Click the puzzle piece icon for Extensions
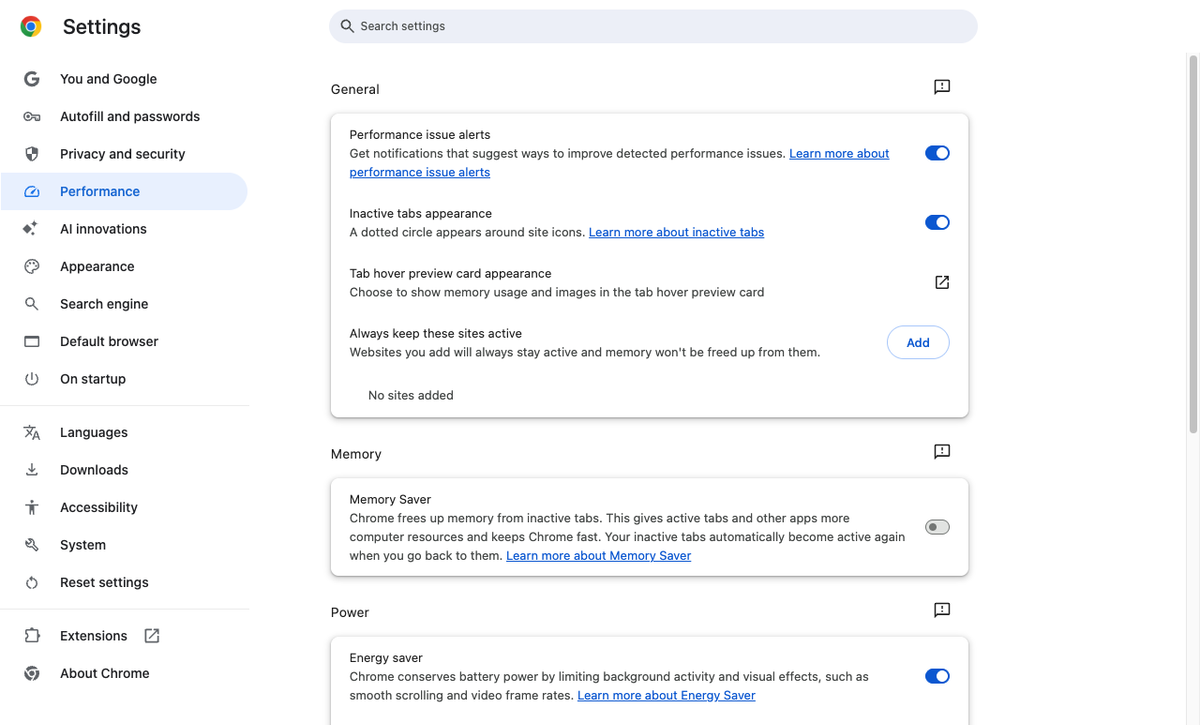The image size is (1200, 725). 32,636
